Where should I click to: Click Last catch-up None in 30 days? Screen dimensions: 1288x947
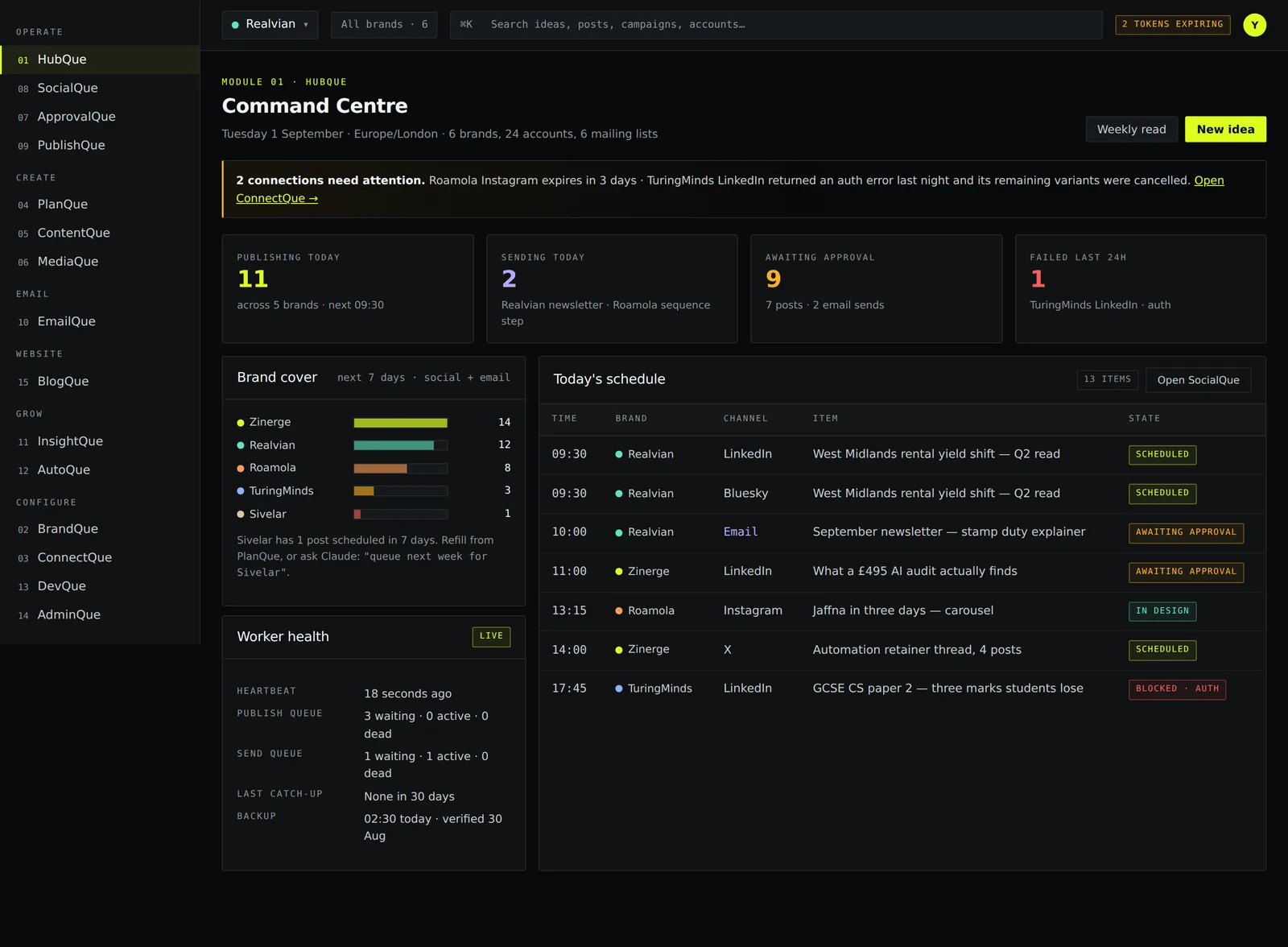pyautogui.click(x=409, y=797)
